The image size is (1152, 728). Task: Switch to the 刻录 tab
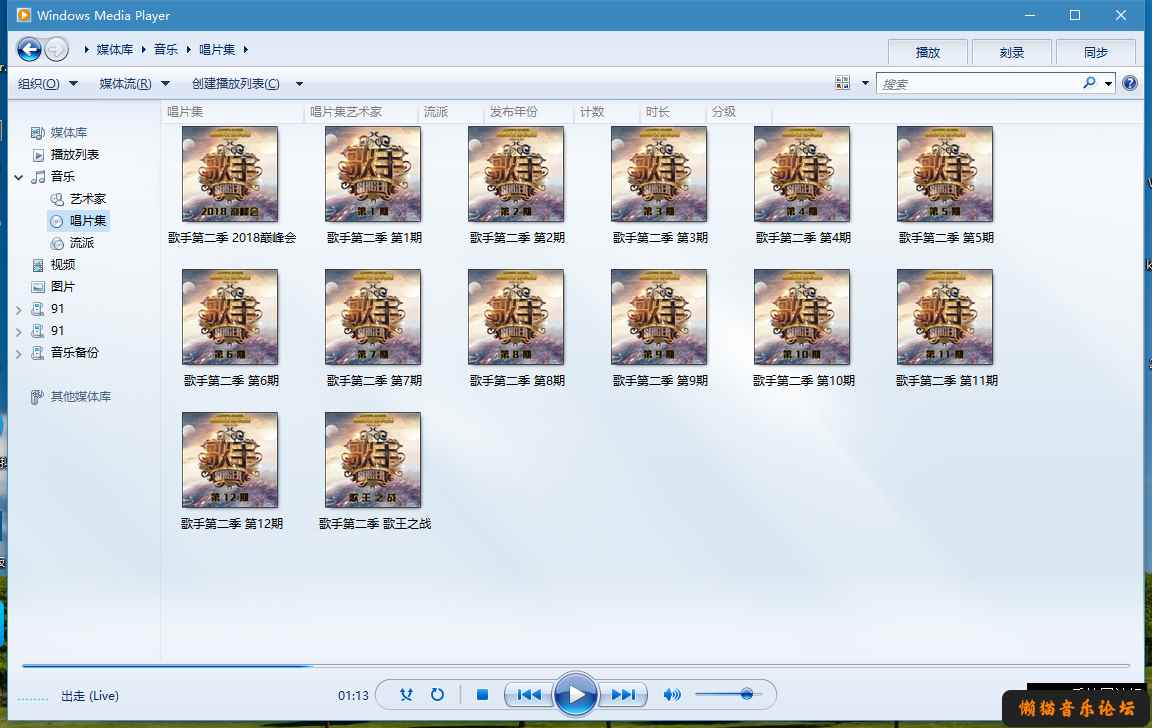point(1011,52)
